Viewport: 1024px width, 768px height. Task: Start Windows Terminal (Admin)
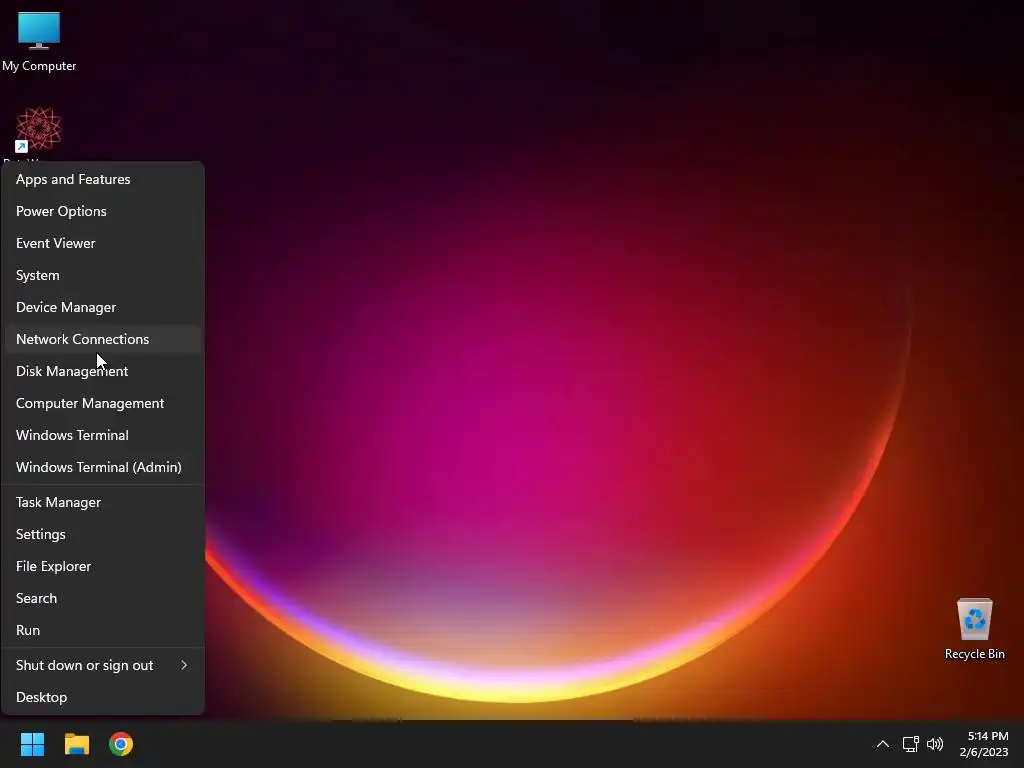coord(103,467)
